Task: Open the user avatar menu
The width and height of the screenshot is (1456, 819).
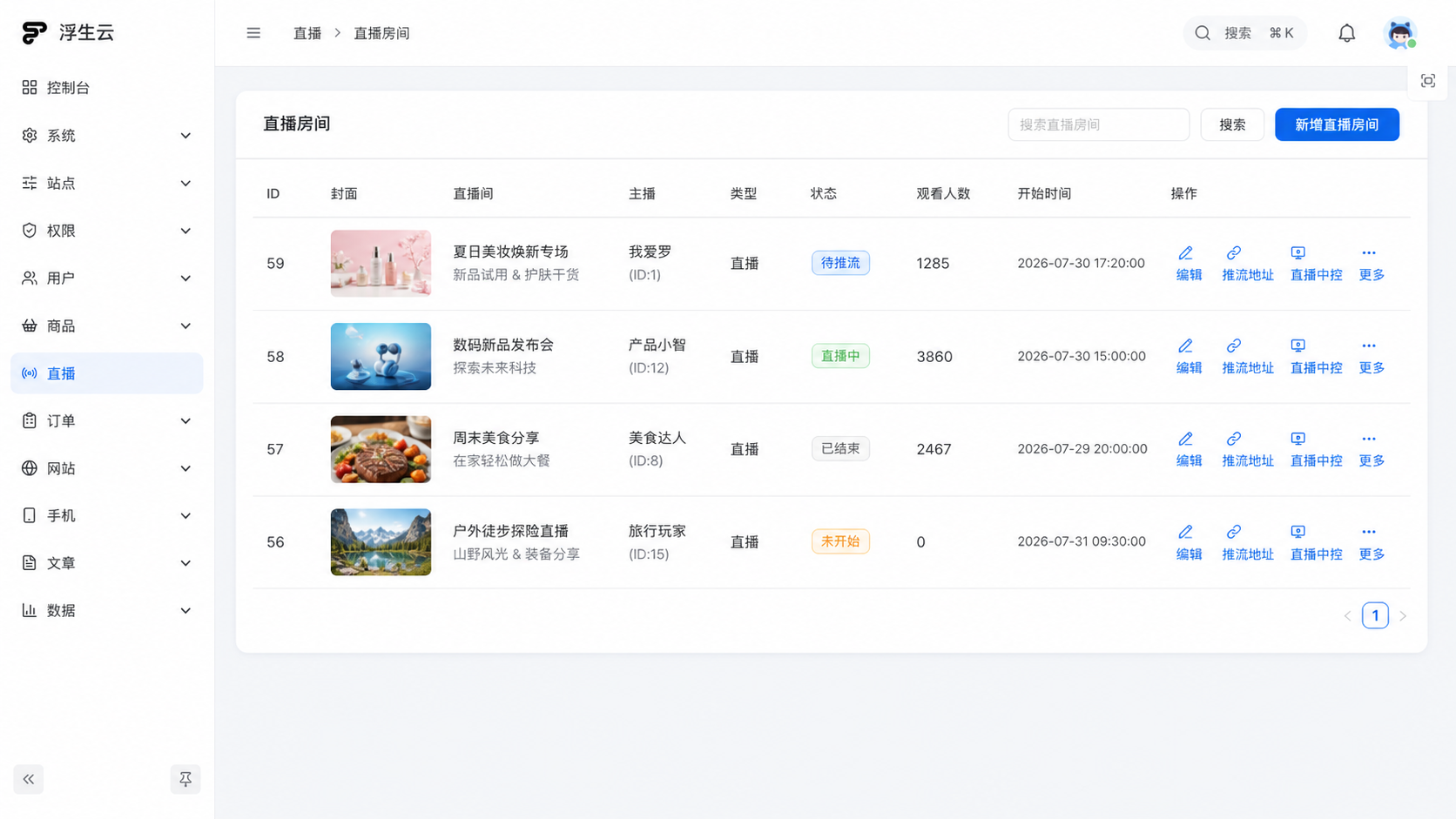Action: tap(1399, 33)
